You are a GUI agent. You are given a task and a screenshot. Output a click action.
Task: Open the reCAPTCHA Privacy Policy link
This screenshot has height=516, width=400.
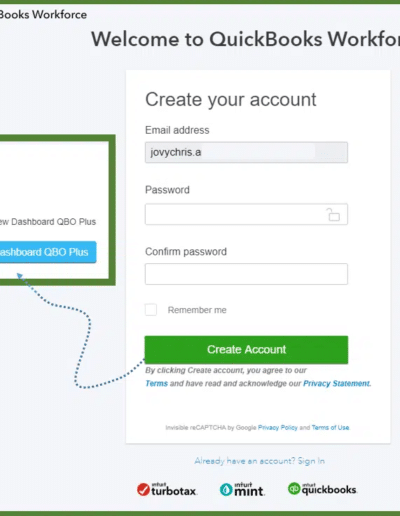(278, 428)
